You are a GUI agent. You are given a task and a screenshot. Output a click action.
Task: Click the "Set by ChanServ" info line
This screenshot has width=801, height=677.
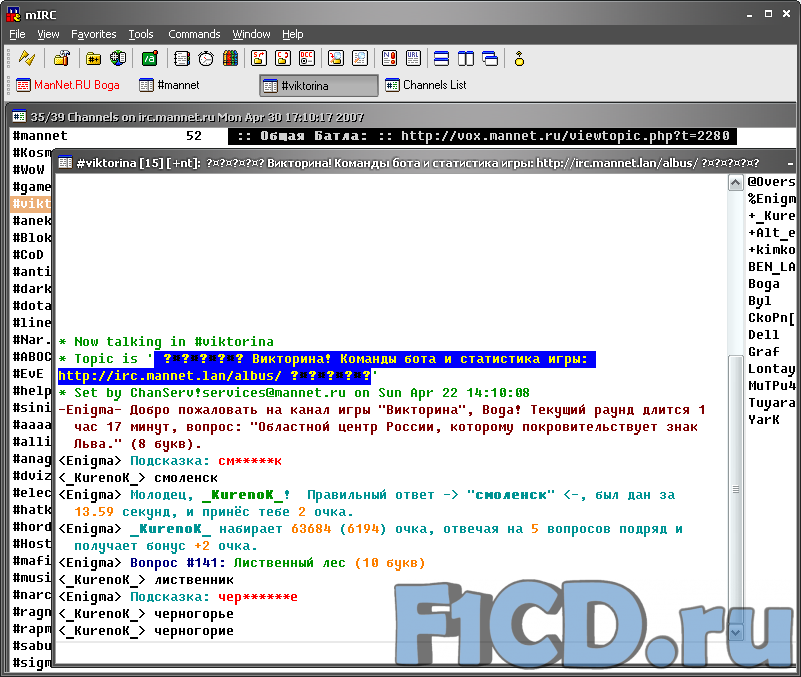(x=294, y=392)
